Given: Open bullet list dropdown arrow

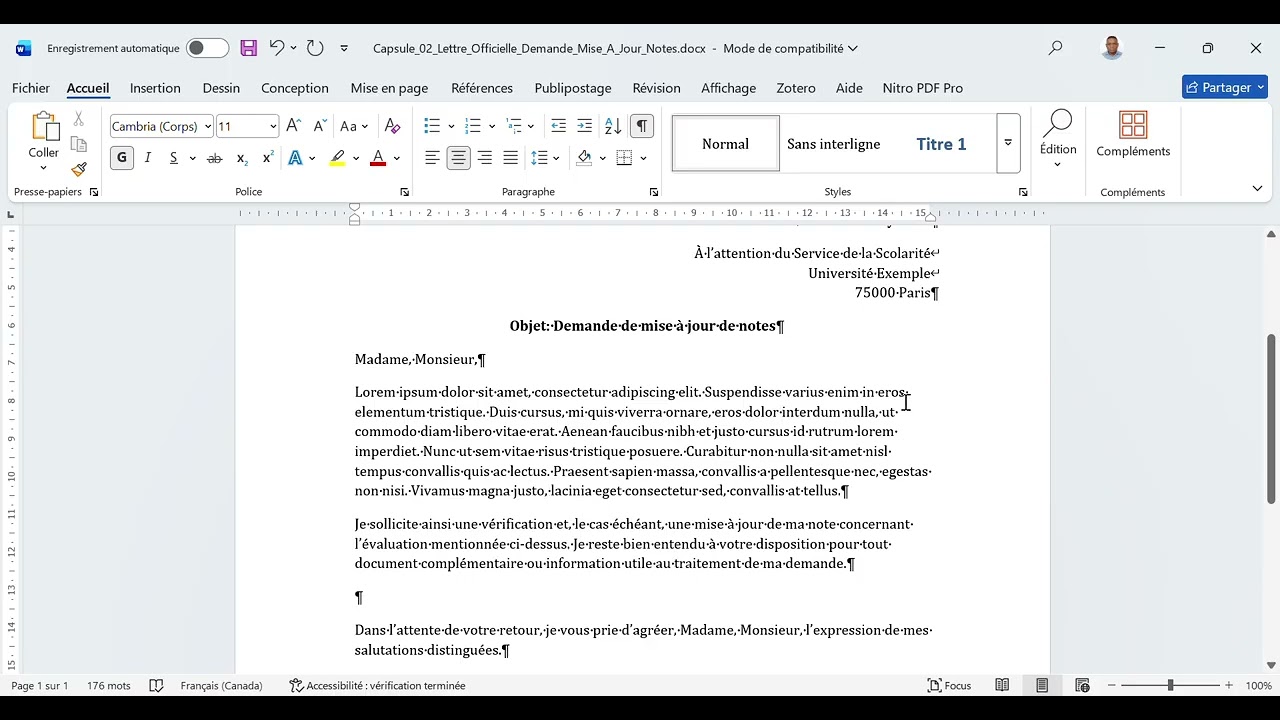Looking at the screenshot, I should click(451, 127).
